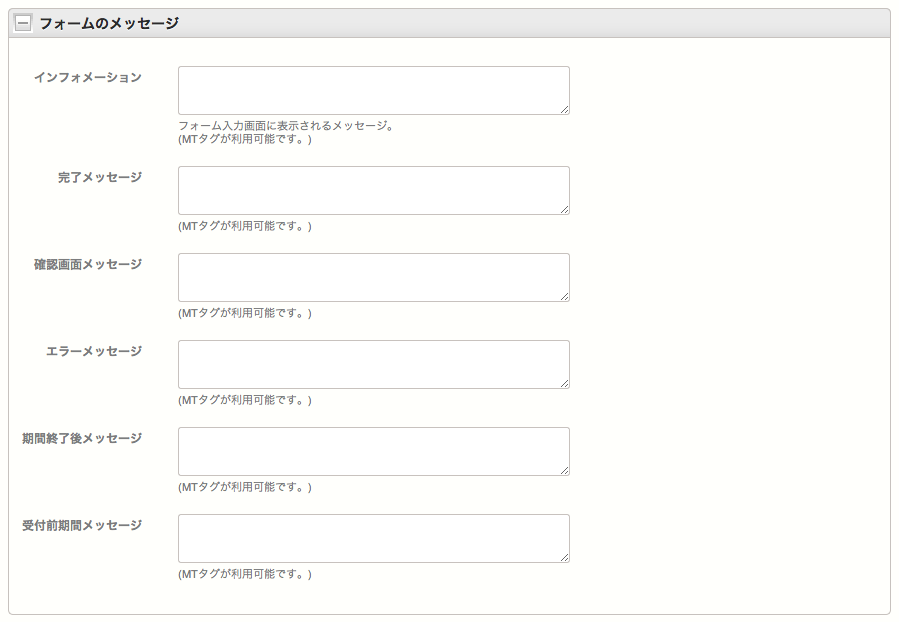
Task: Click resize handle of 確認画面メッセージ field
Action: pos(564,296)
